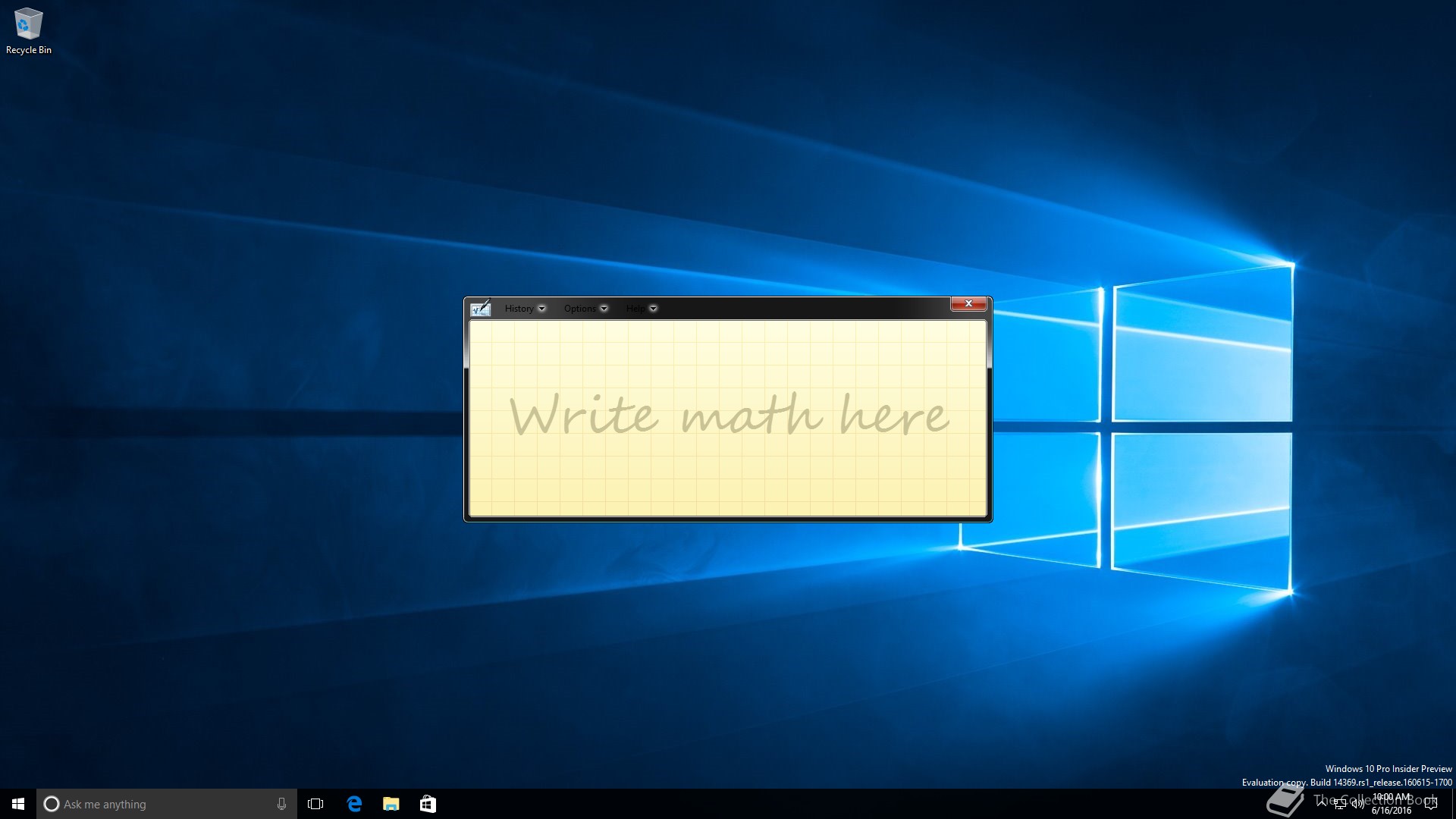
Task: Click the Math Input Panel app icon
Action: (x=481, y=308)
